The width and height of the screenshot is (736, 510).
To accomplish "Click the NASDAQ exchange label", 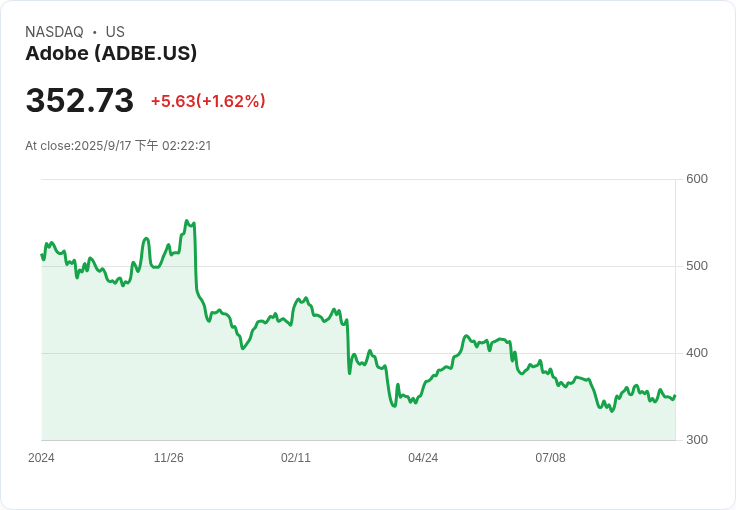I will pyautogui.click(x=54, y=32).
